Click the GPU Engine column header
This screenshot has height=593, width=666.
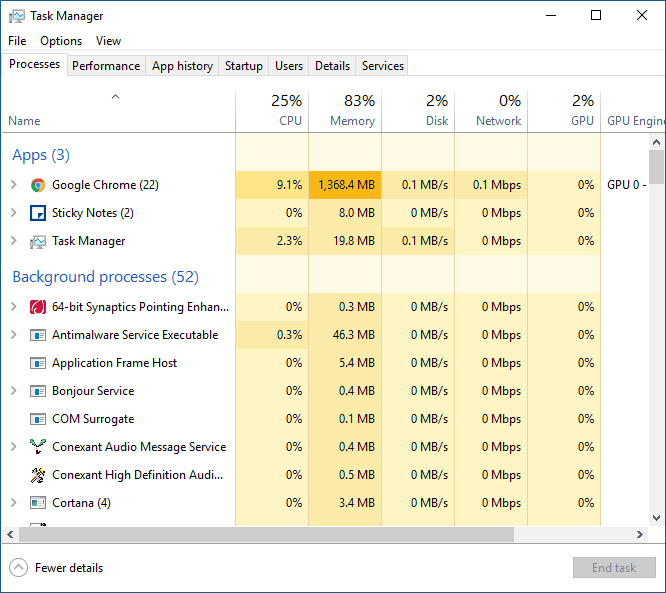tap(633, 111)
